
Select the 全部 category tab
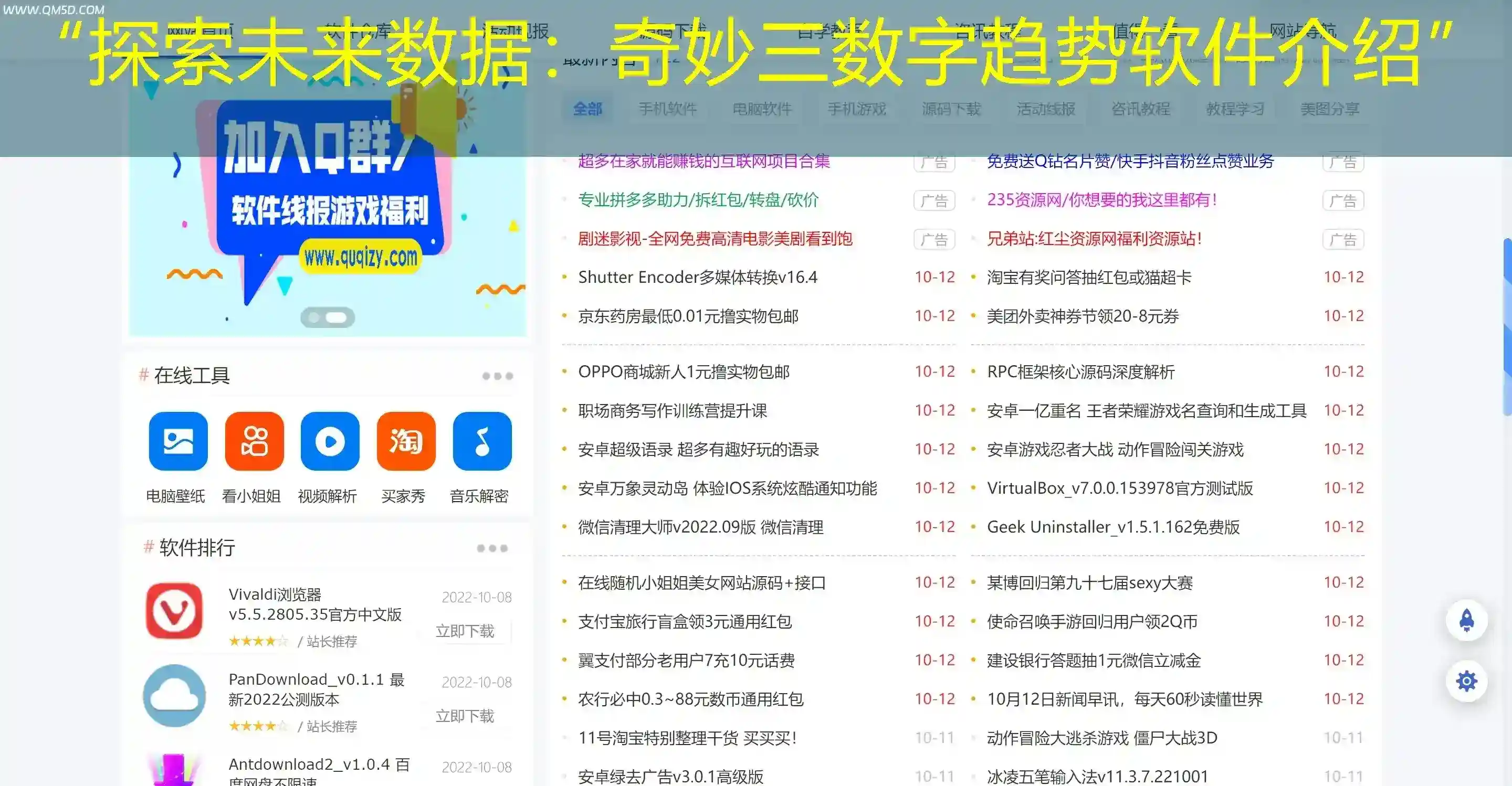click(x=587, y=109)
